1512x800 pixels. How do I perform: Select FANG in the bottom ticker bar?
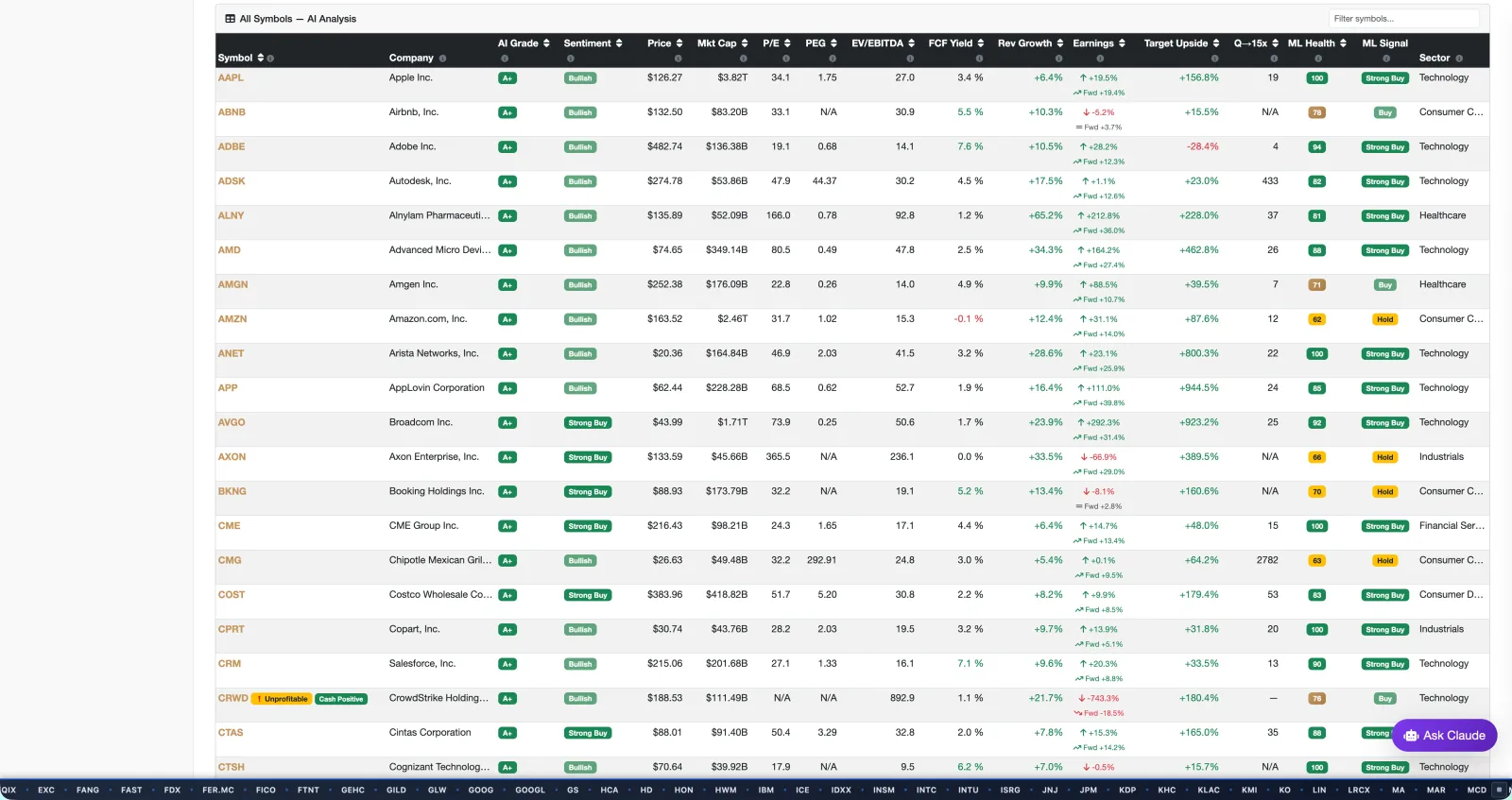point(88,790)
